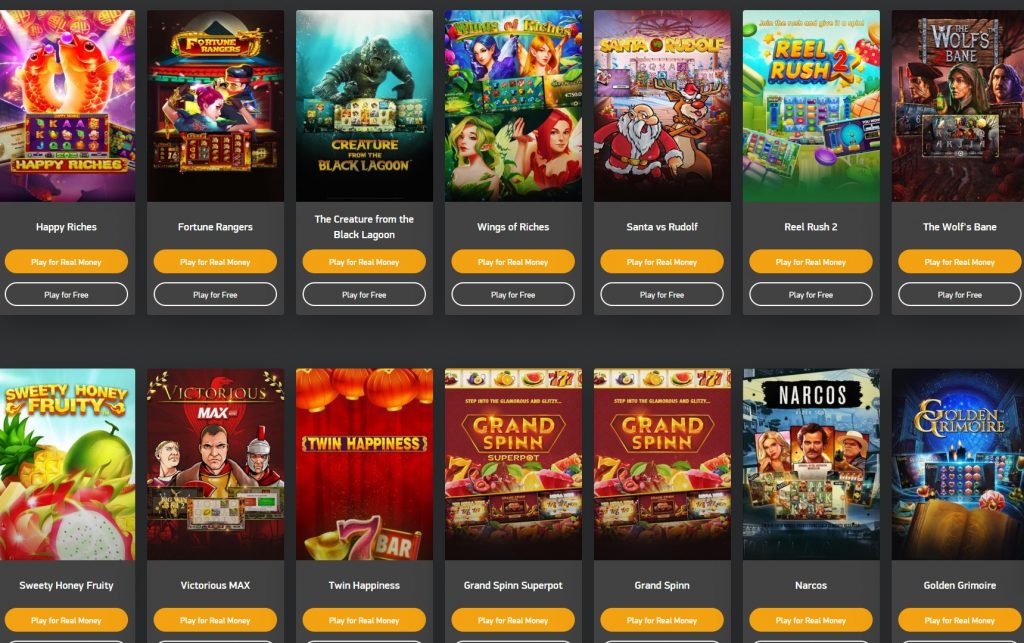Click Play for Free under Fortune Rangers

pyautogui.click(x=216, y=294)
